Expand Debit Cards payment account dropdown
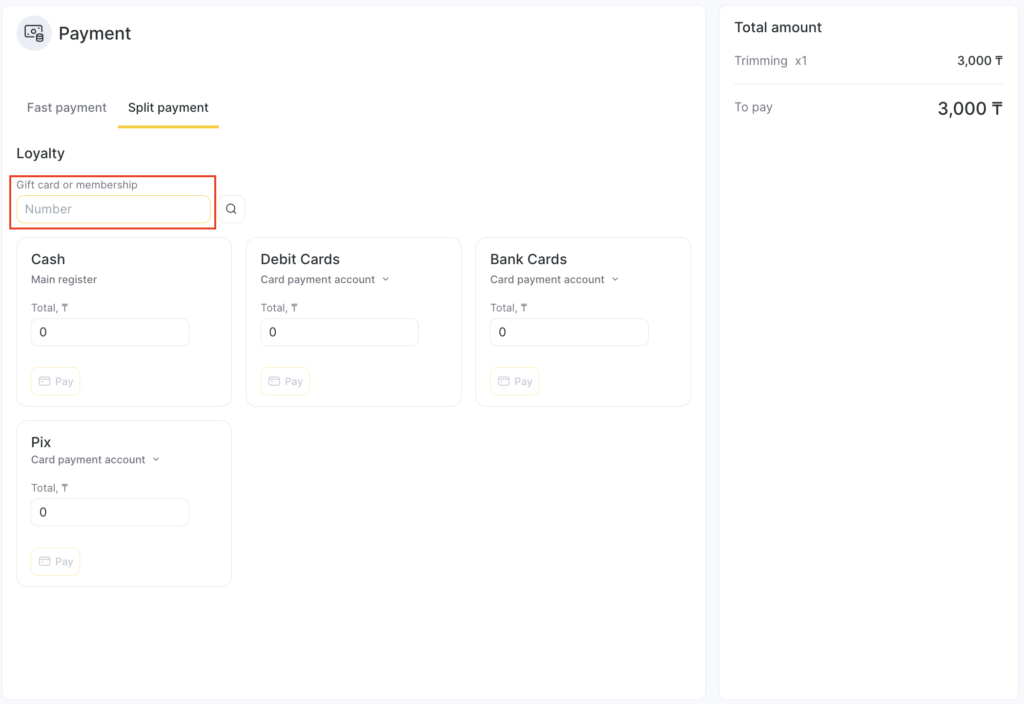This screenshot has height=704, width=1024. (x=325, y=280)
